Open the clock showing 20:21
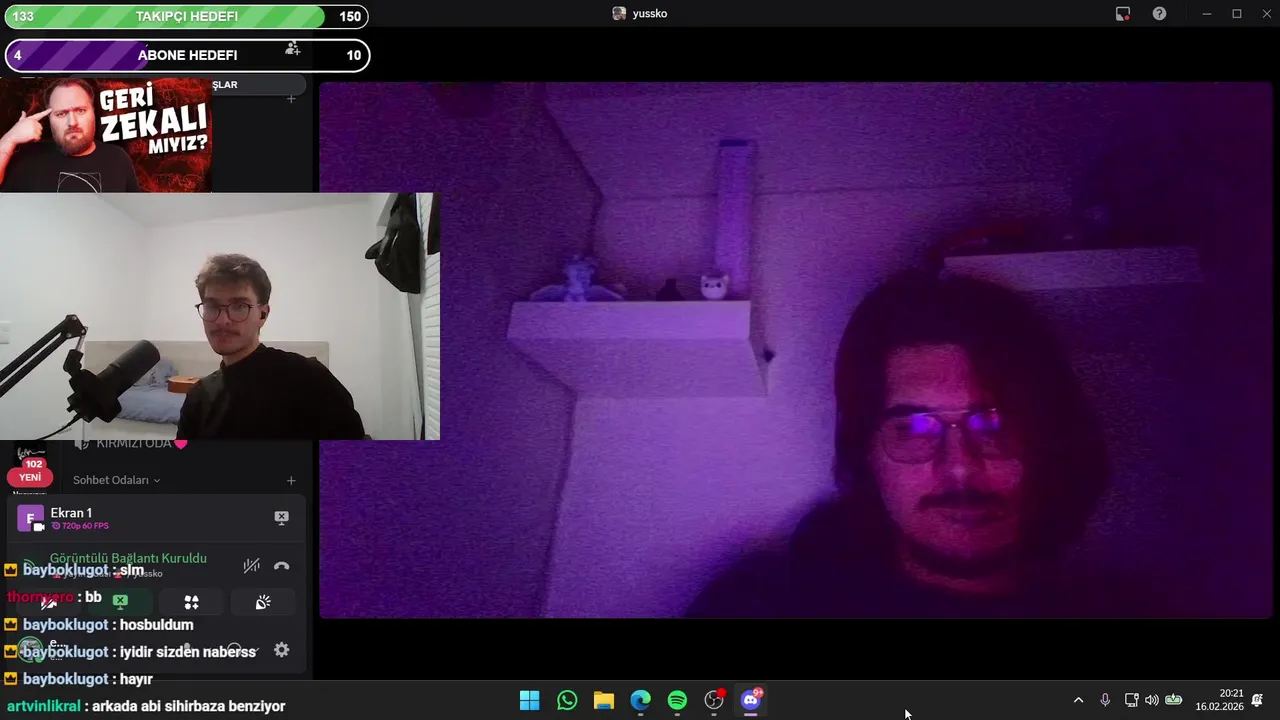1280x720 pixels. (x=1219, y=700)
